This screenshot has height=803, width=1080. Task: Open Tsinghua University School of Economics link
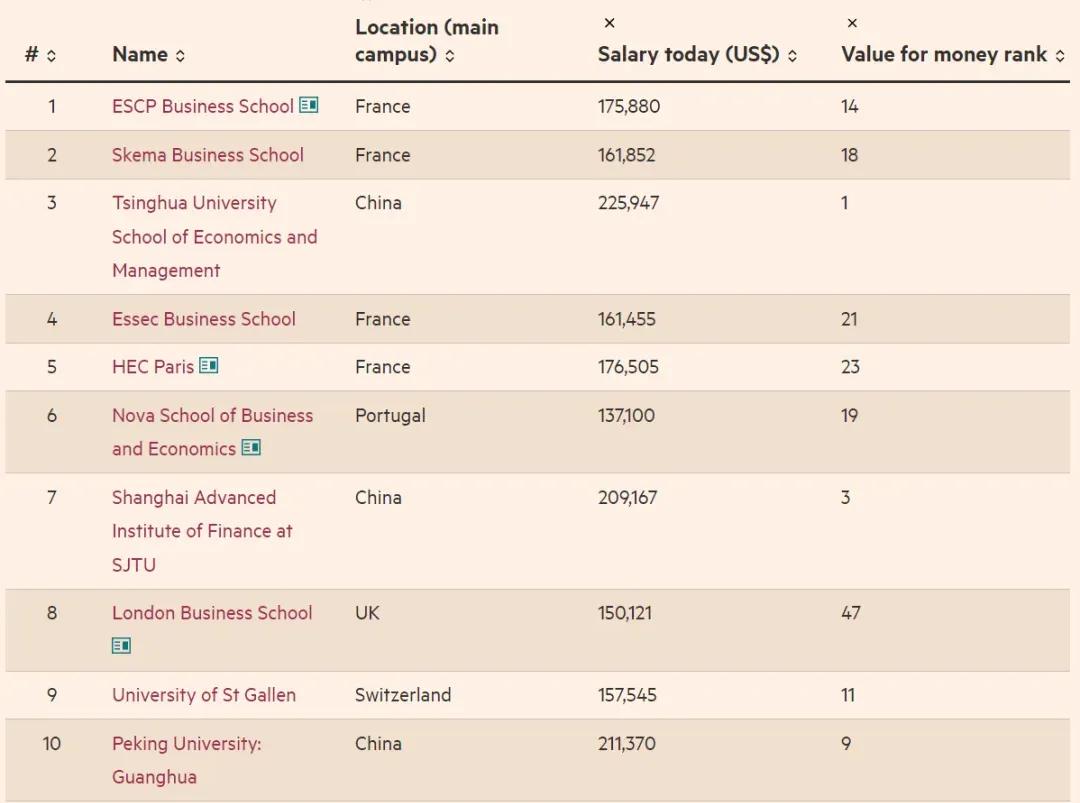tap(214, 236)
